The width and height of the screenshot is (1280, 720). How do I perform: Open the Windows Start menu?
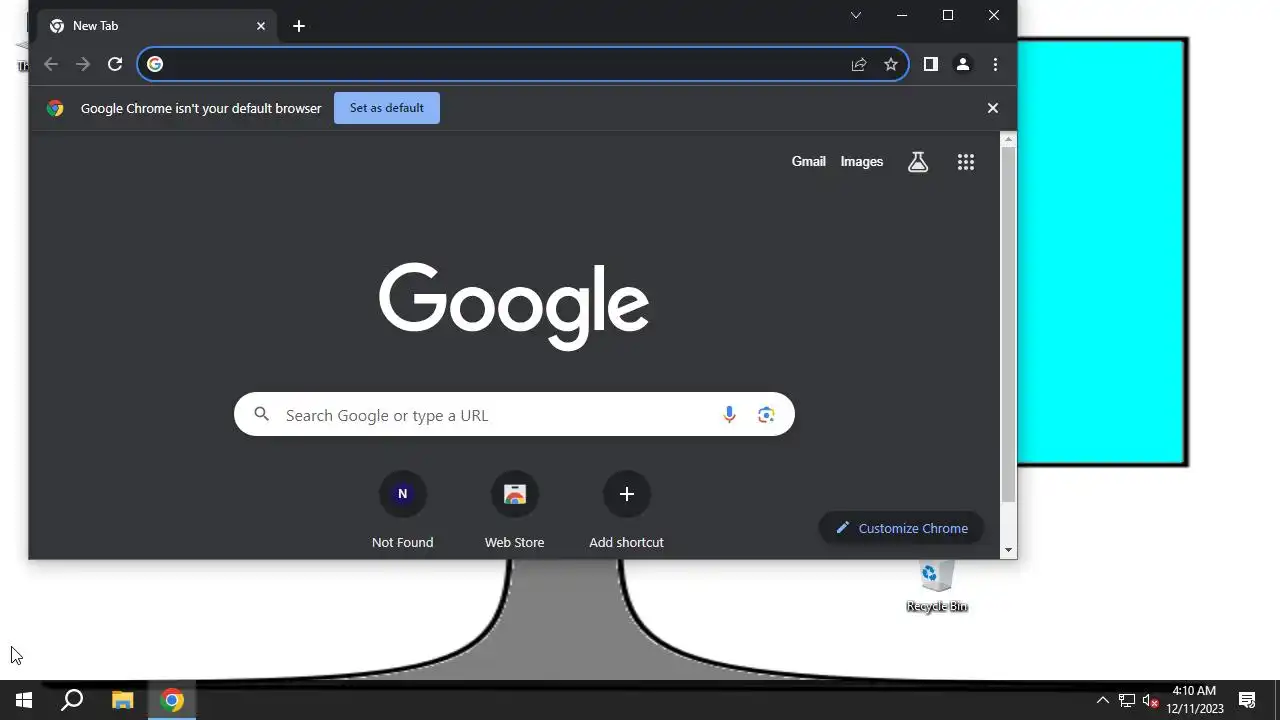(24, 700)
